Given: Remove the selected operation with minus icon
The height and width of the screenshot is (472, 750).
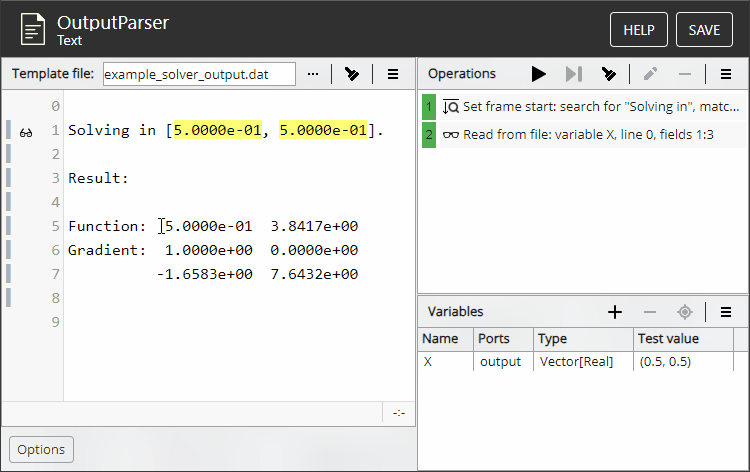Looking at the screenshot, I should point(684,73).
